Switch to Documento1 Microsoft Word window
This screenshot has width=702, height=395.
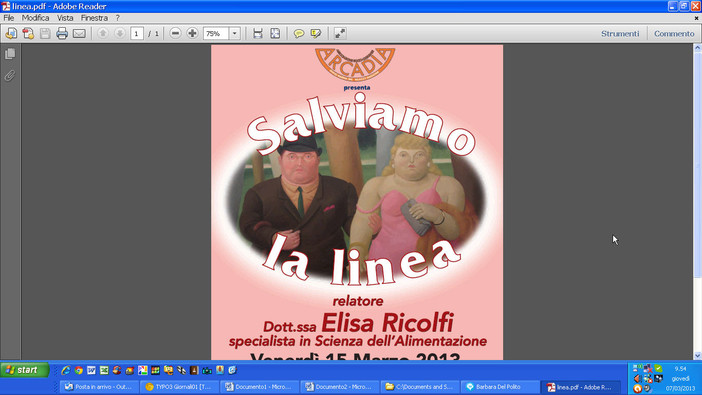[259, 387]
